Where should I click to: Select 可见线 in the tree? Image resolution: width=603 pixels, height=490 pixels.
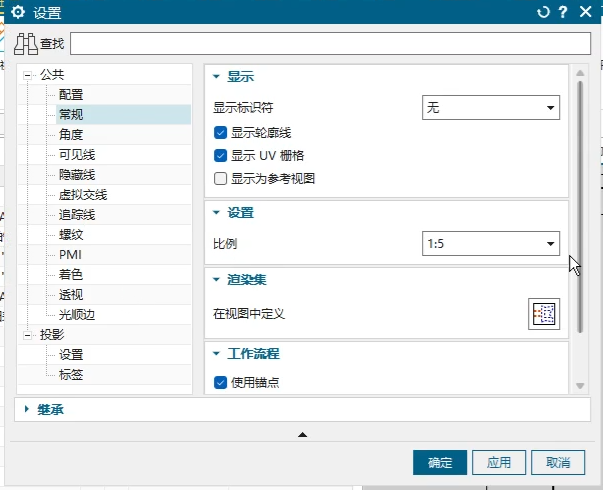[x=77, y=155]
